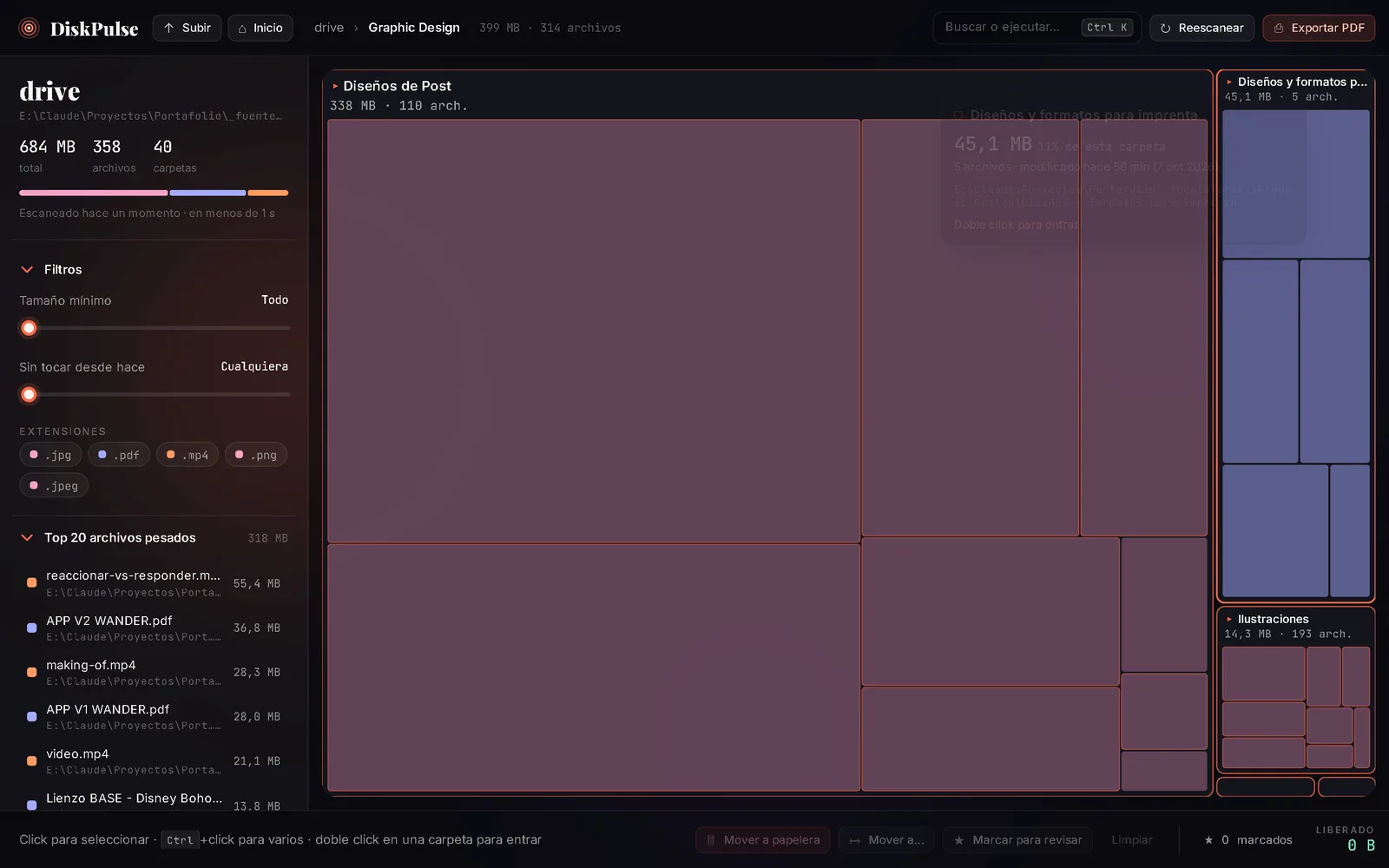Toggle the .pdf extension filter chip
Viewport: 1389px width, 868px height.
(119, 455)
